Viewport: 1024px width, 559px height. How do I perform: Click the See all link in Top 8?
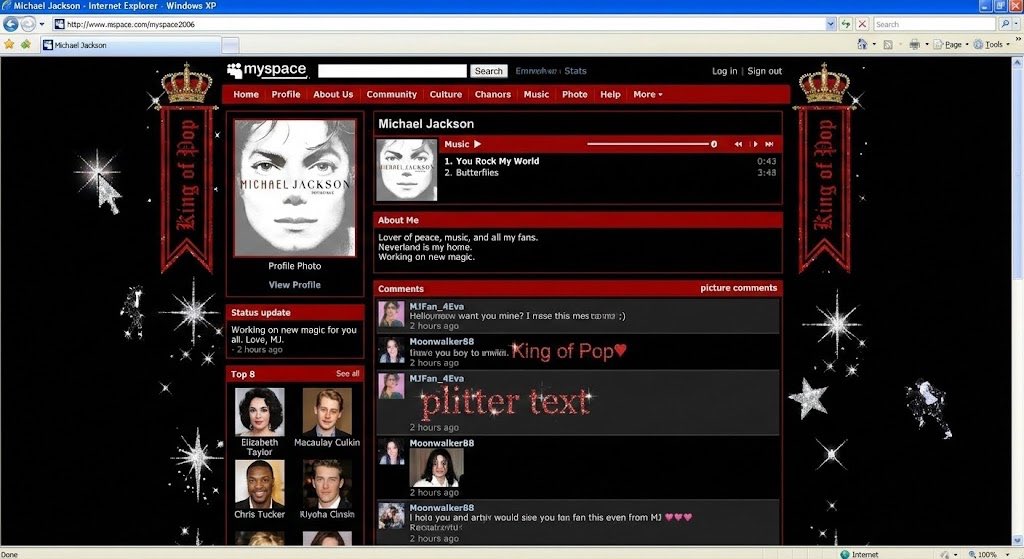click(347, 374)
